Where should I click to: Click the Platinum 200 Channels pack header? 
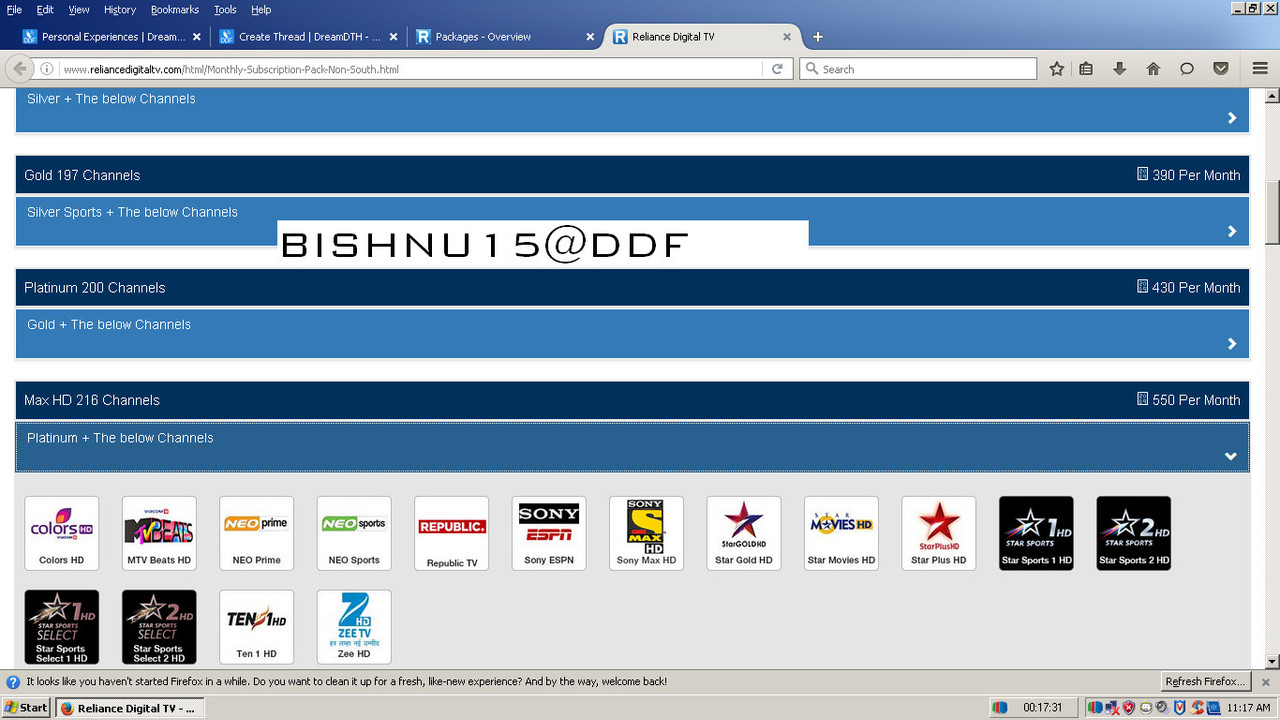click(x=632, y=287)
